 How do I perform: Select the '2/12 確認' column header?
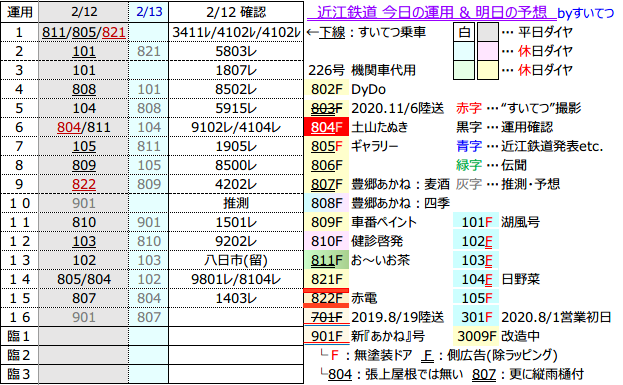click(236, 12)
